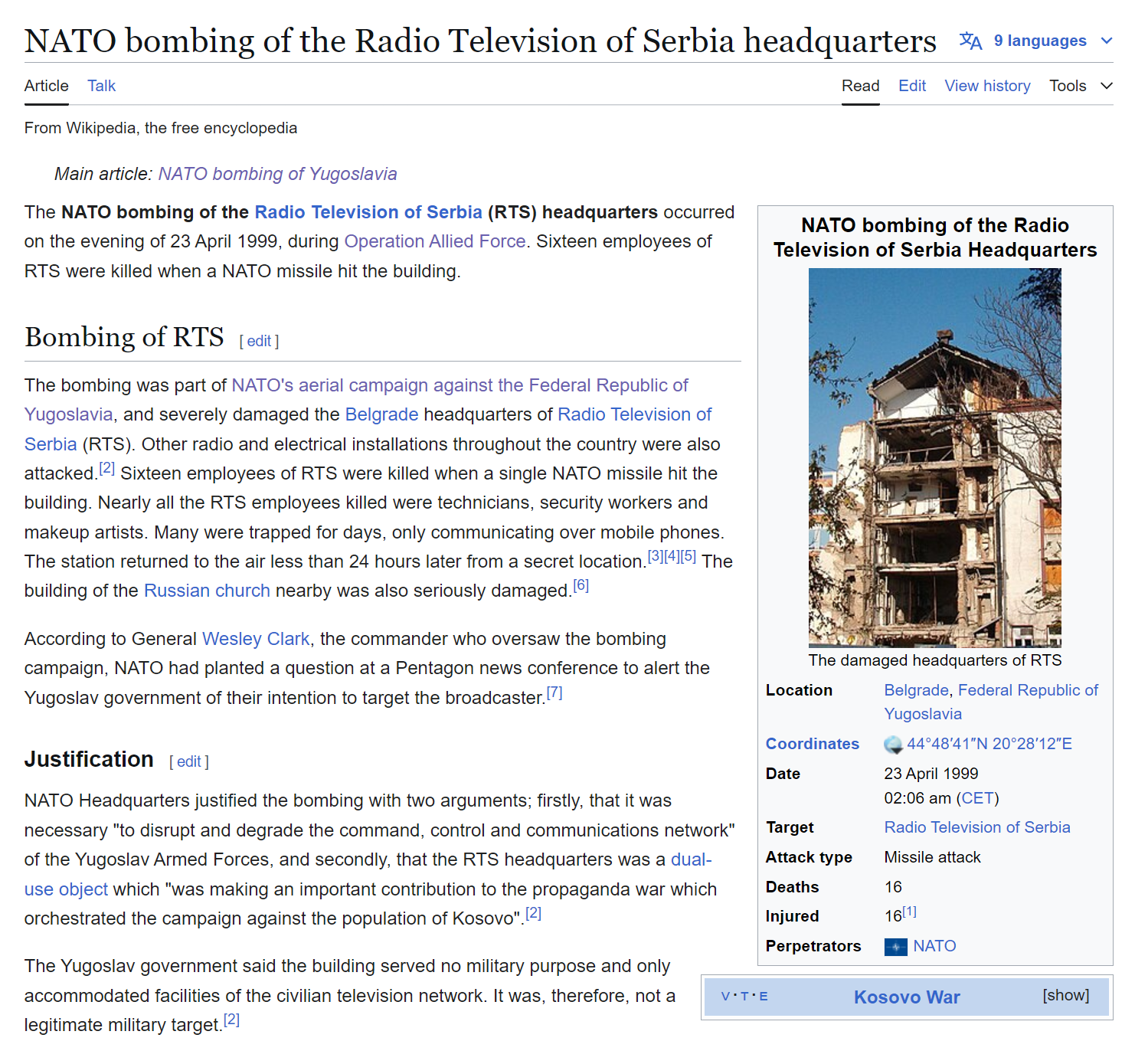
Task: Click citation 2 after population of Kosovo
Action: (x=534, y=913)
